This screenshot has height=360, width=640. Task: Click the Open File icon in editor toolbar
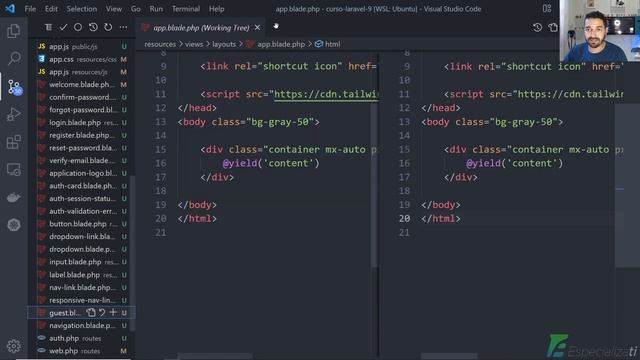tap(553, 27)
